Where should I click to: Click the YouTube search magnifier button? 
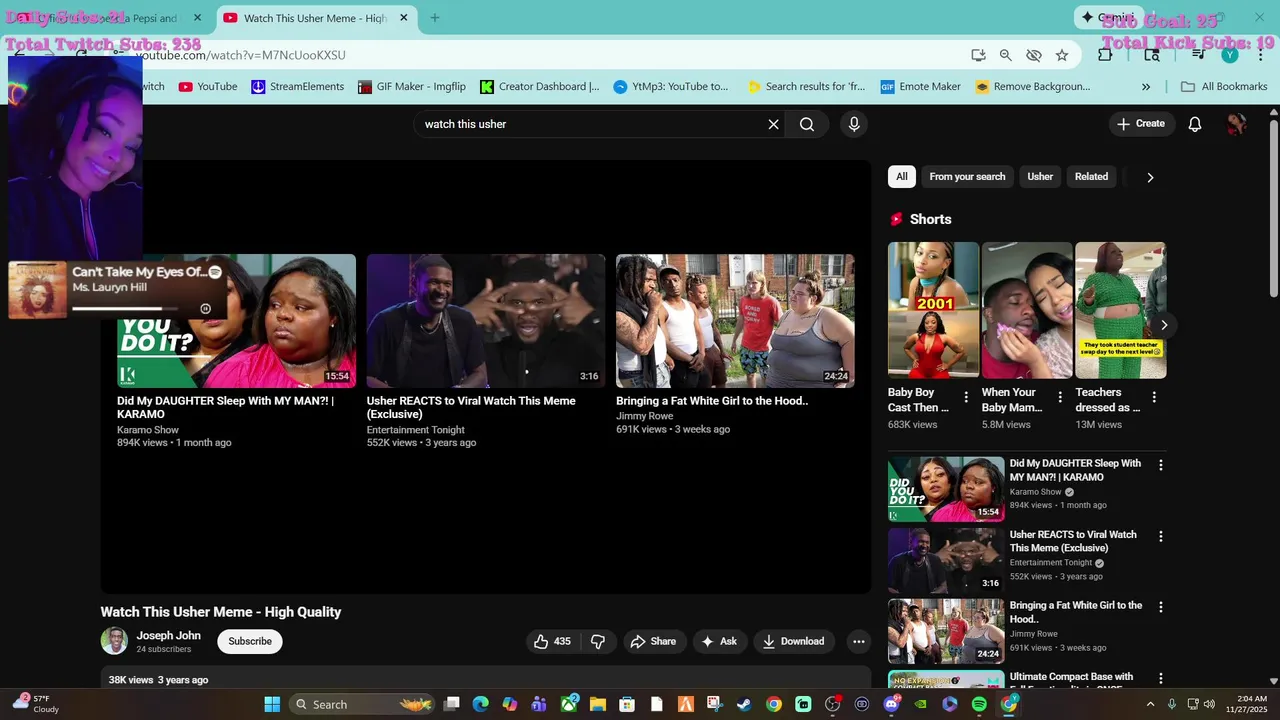click(807, 124)
